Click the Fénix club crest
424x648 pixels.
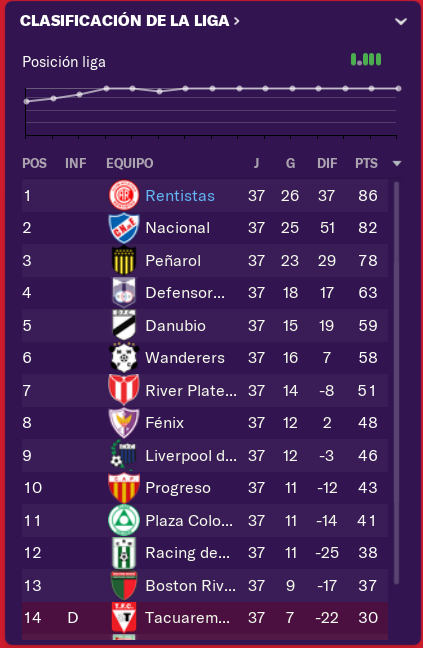pyautogui.click(x=124, y=423)
